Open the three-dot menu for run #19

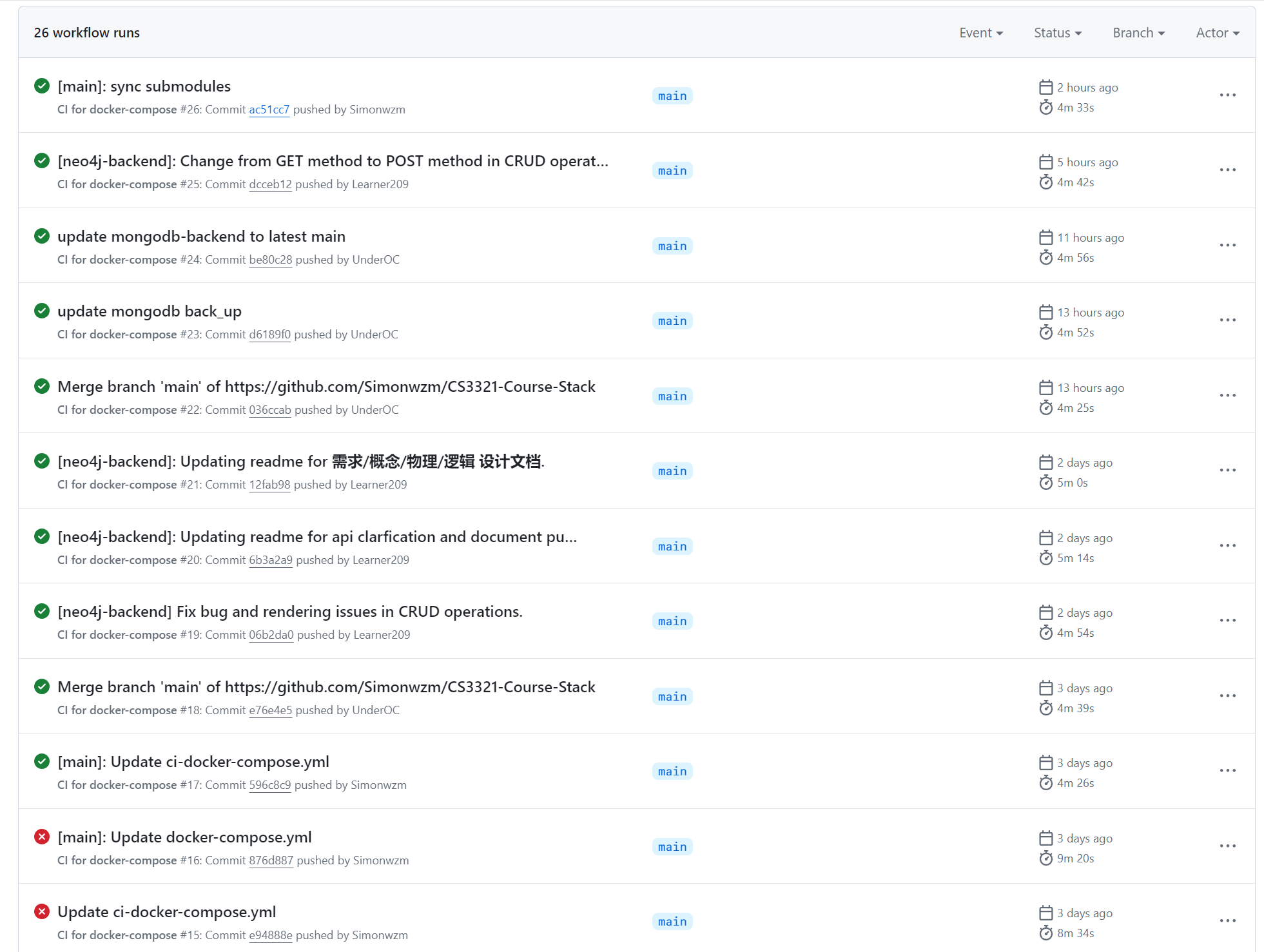tap(1227, 621)
